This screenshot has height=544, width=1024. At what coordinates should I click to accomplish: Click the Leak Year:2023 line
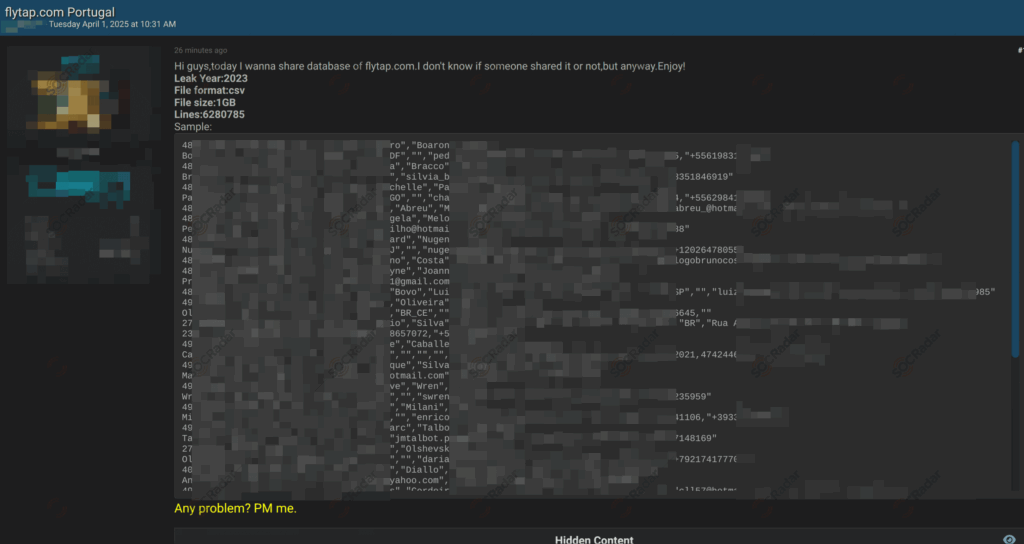[211, 78]
